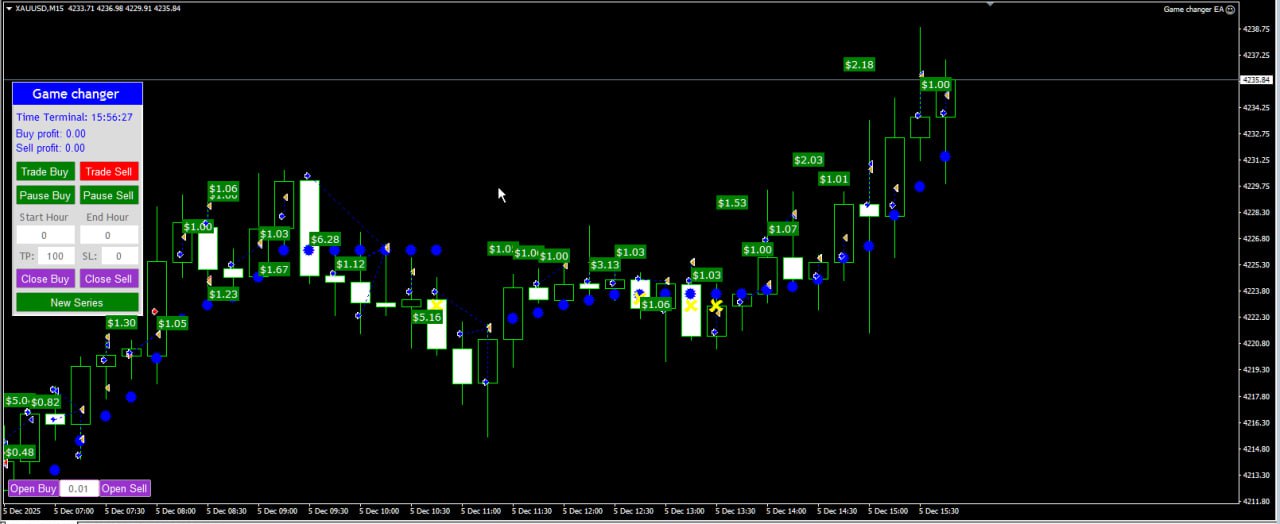The height and width of the screenshot is (524, 1280).
Task: Select the $6.28 profit label
Action: [x=325, y=239]
